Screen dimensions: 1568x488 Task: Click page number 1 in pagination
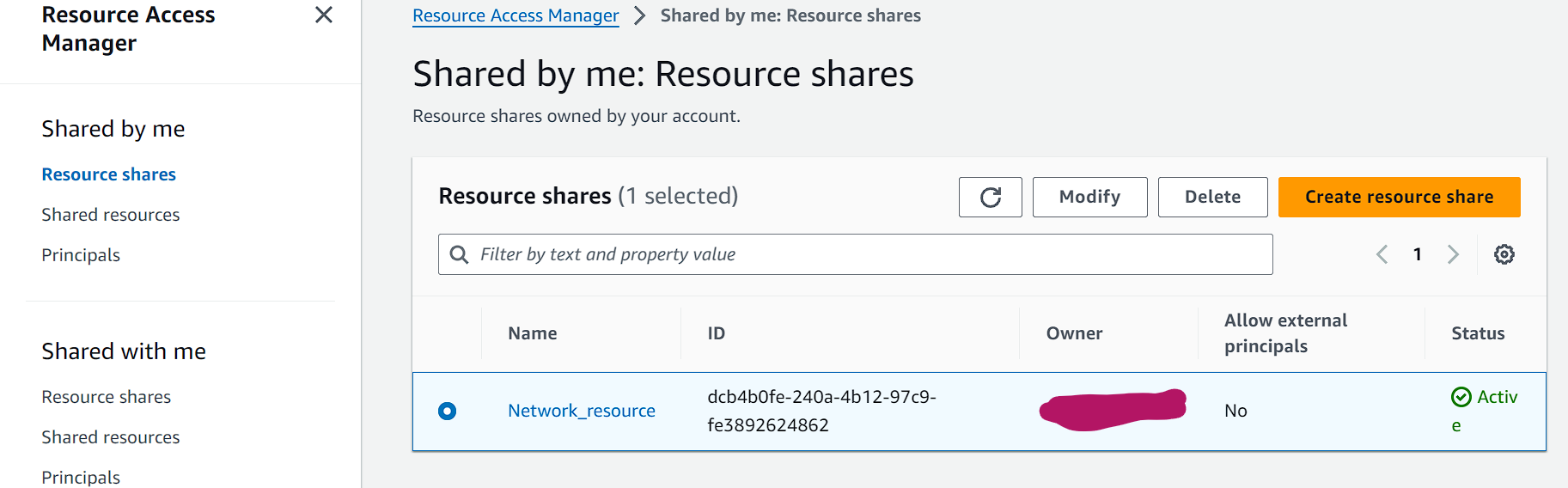pyautogui.click(x=1418, y=254)
